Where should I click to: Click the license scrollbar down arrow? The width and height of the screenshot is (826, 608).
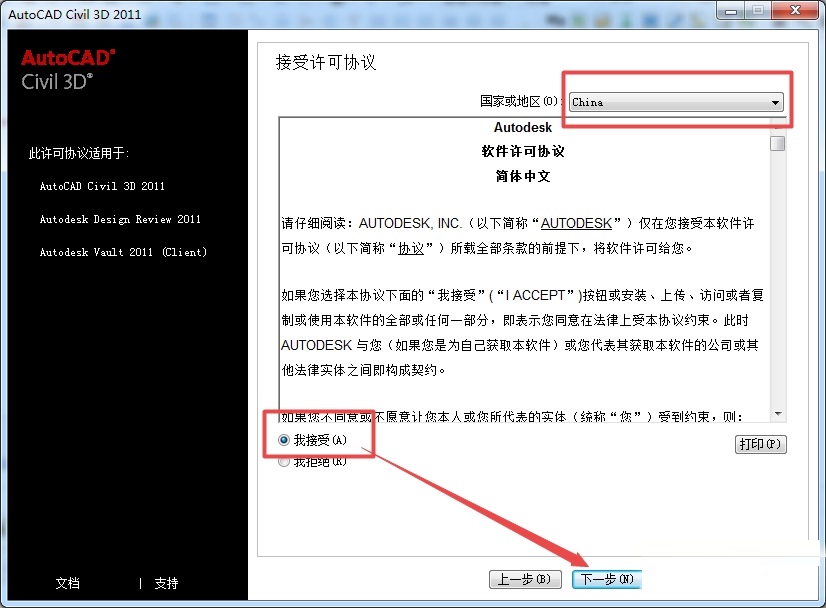point(778,414)
